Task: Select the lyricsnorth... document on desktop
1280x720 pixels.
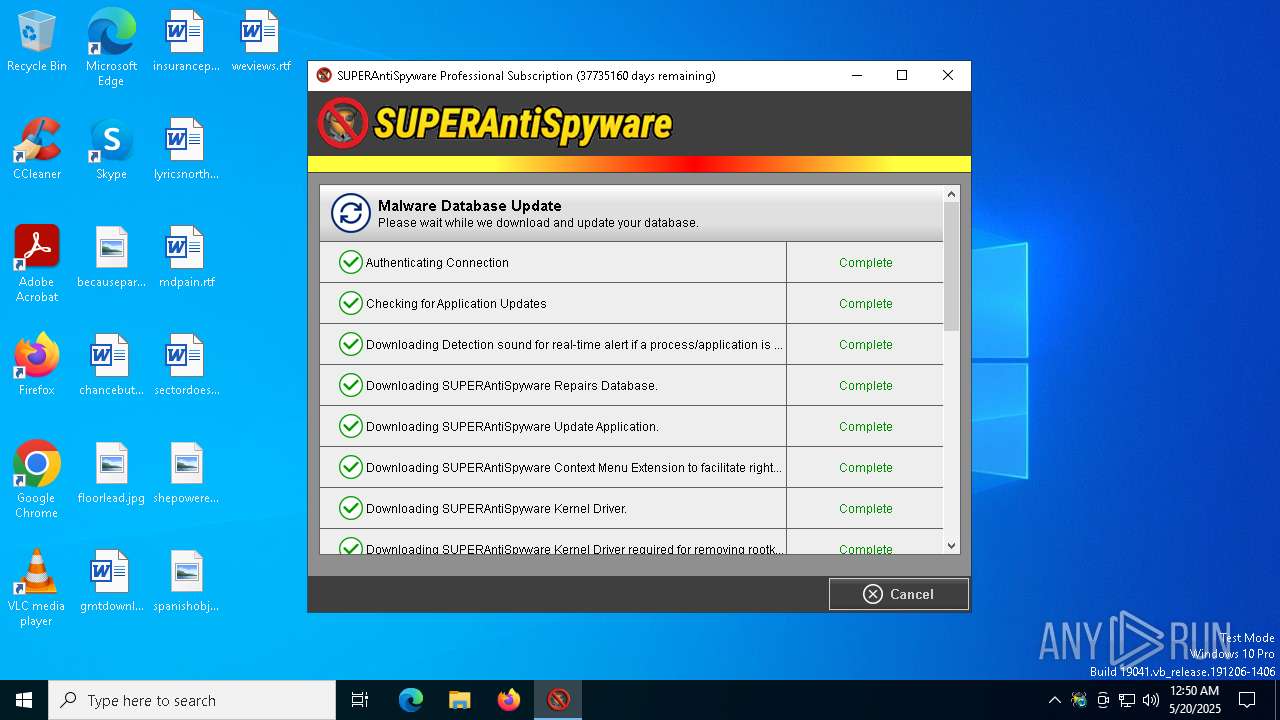Action: 186,149
